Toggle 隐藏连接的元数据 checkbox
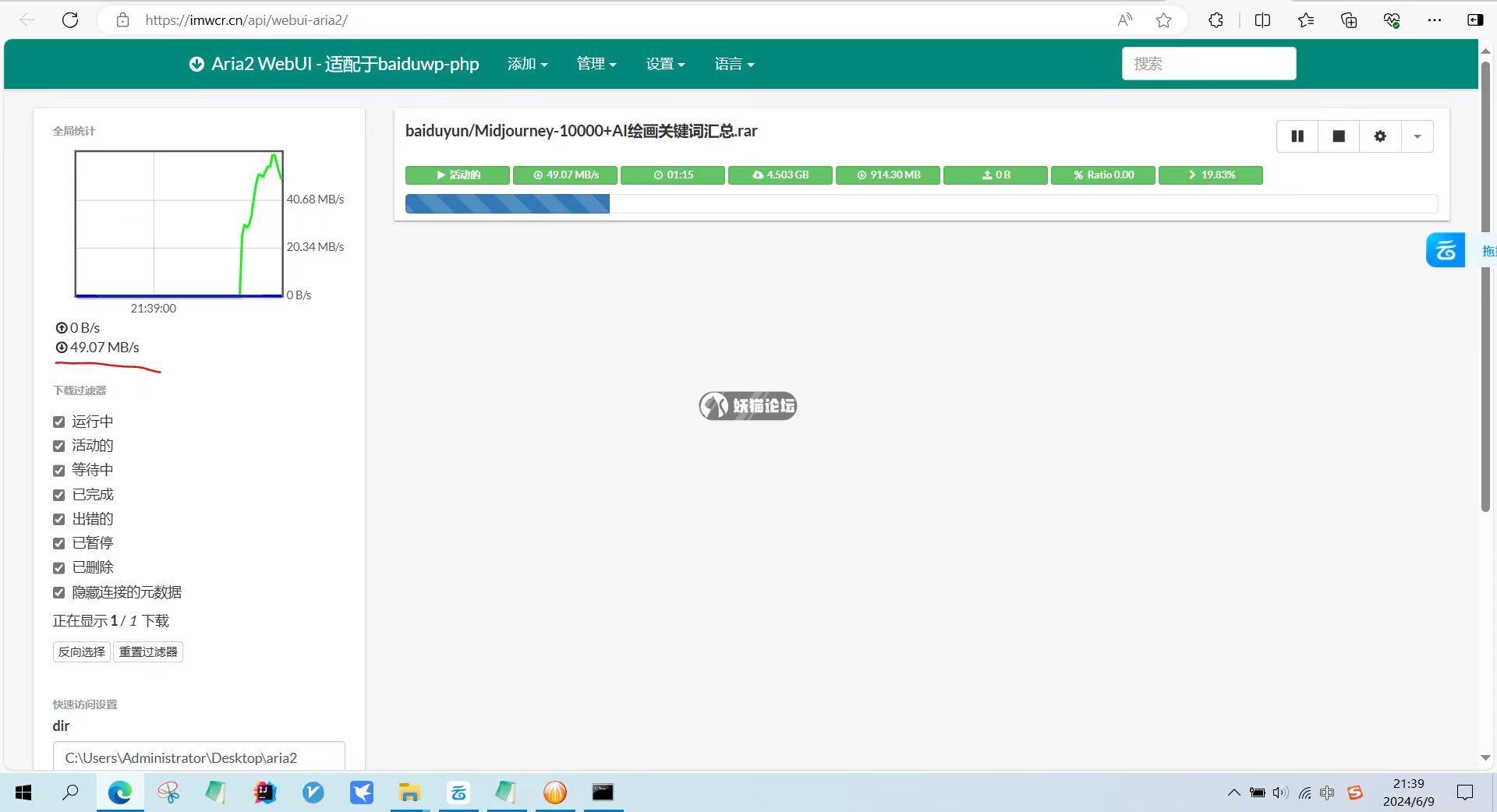This screenshot has width=1497, height=812. pos(58,592)
